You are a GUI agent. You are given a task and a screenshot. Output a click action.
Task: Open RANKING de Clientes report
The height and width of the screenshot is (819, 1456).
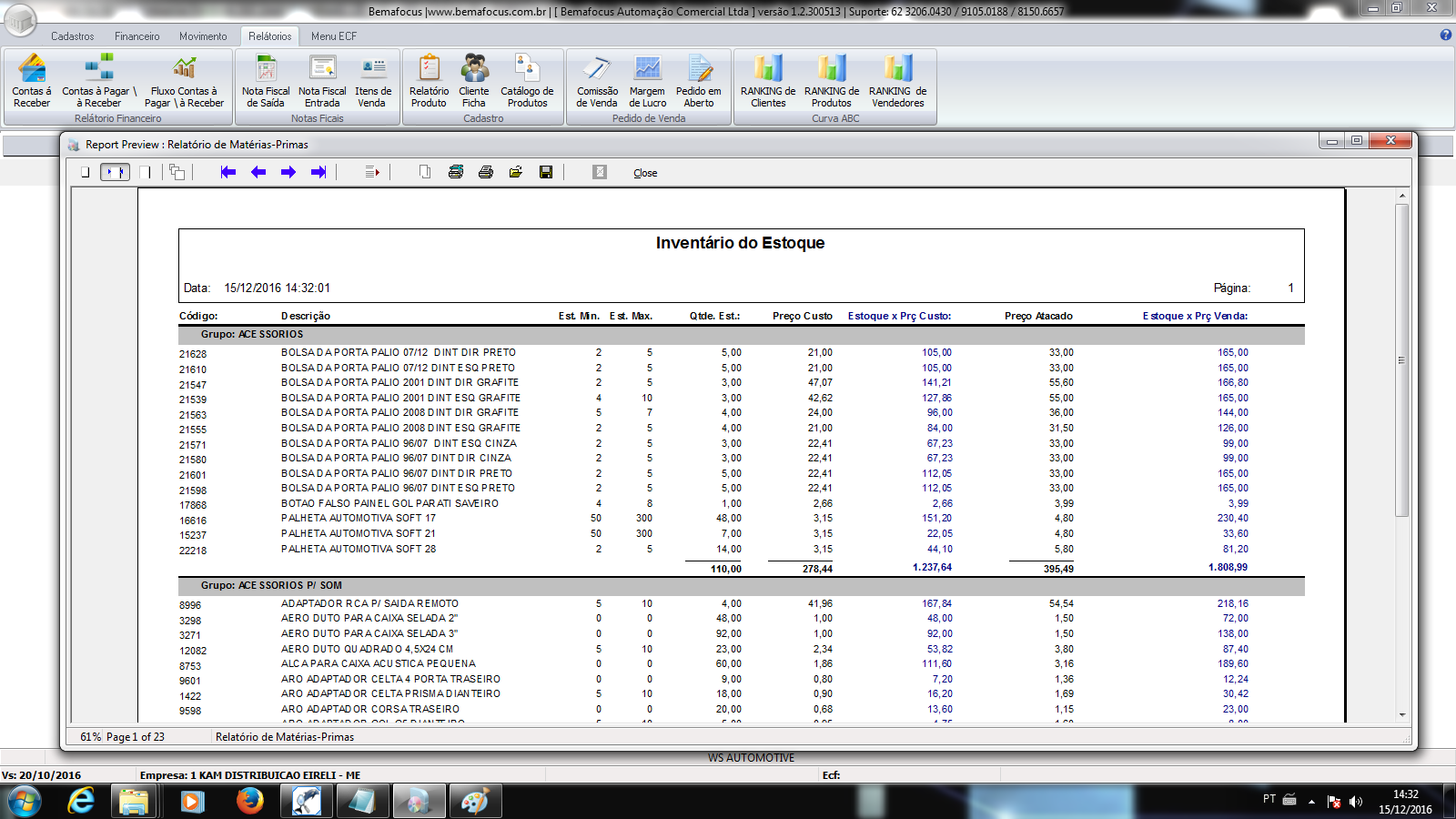(768, 81)
